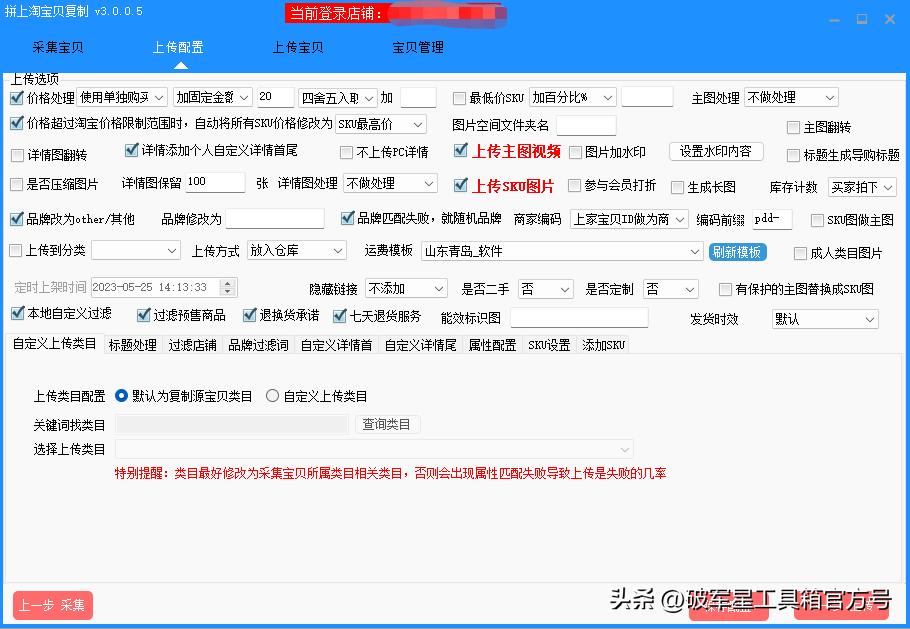
Task: Click the 刷新模板 button
Action: [738, 252]
